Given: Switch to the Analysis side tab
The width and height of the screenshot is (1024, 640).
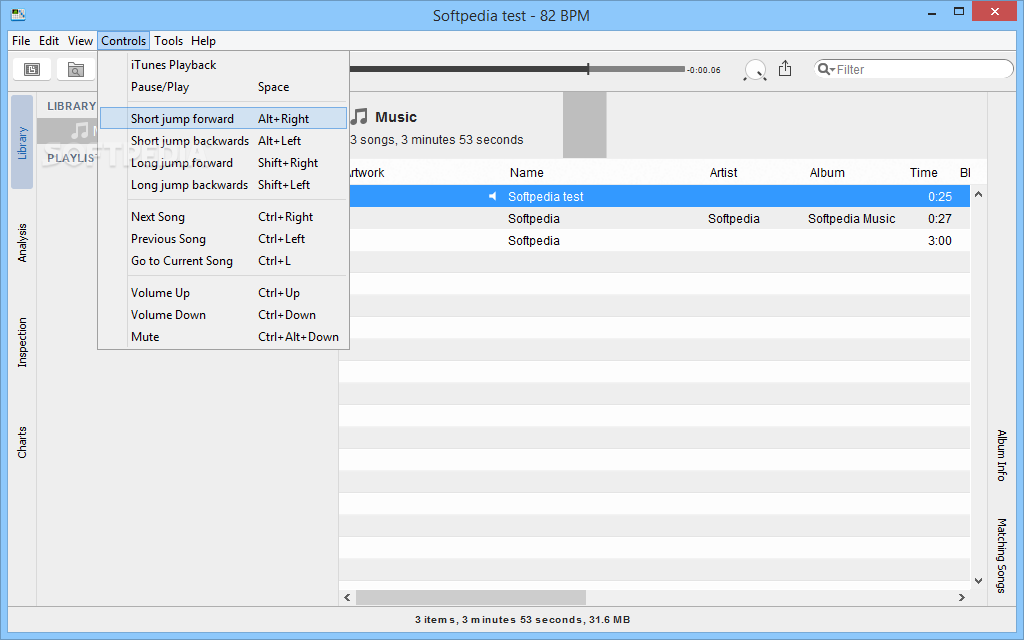Looking at the screenshot, I should (22, 243).
